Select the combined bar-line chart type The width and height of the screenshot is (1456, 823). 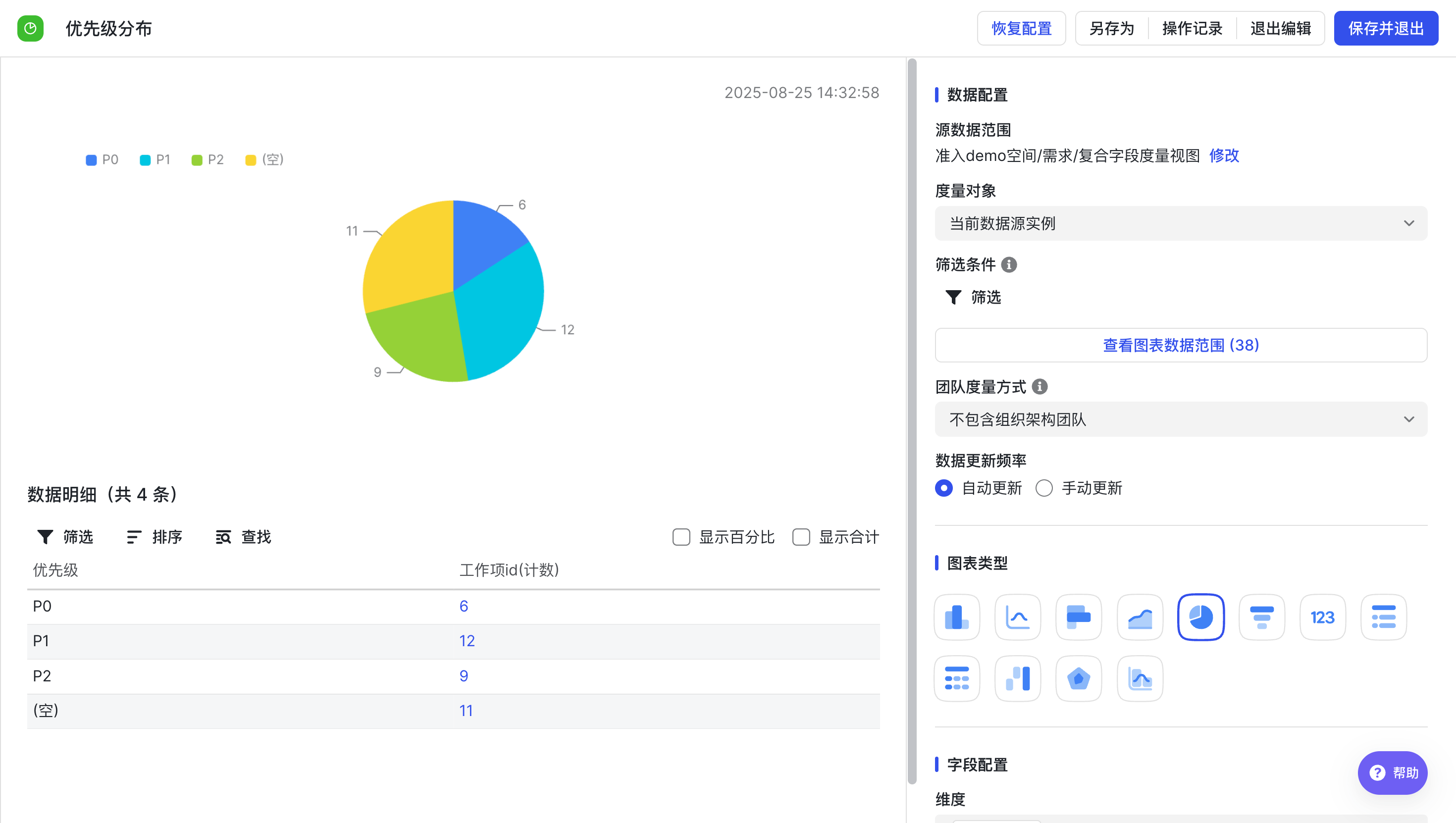[1140, 678]
